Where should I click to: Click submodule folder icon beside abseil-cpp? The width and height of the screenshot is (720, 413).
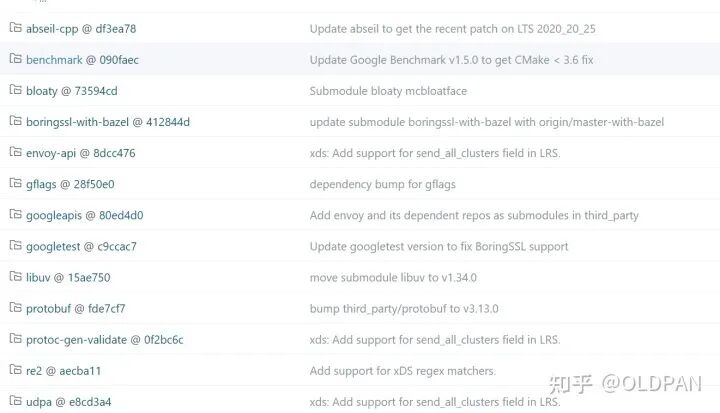[x=16, y=28]
